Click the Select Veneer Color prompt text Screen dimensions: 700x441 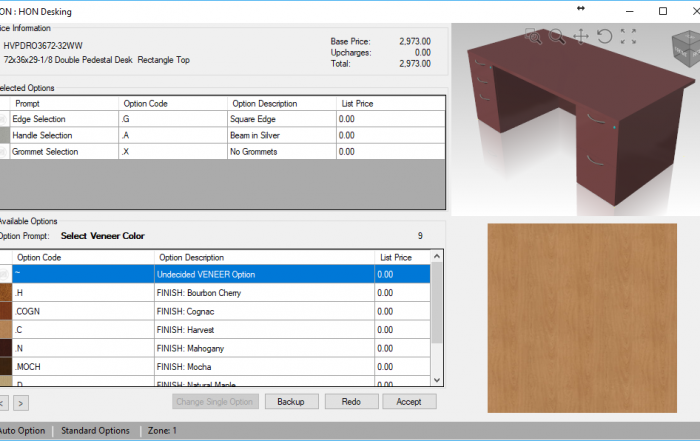[103, 236]
